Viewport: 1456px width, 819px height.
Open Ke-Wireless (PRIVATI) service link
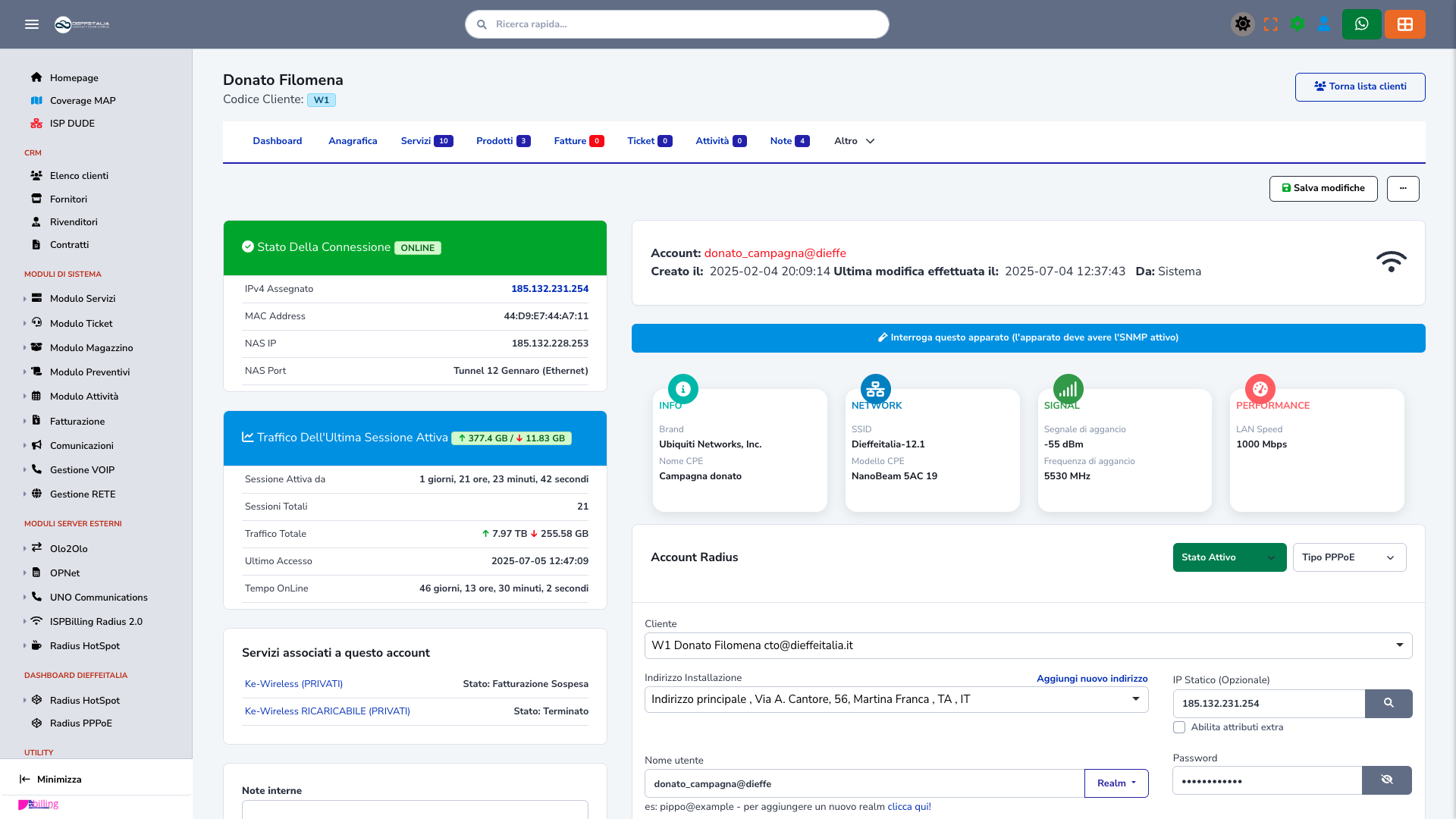pos(293,684)
